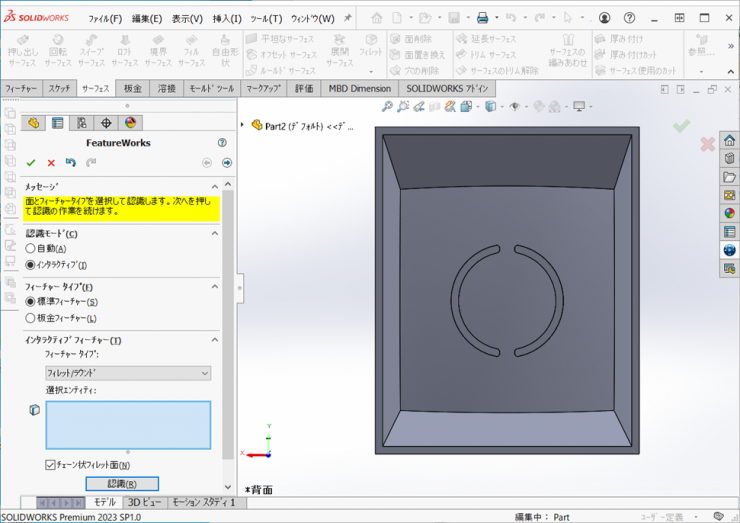Click the 選択エンティティ selection box

128,425
